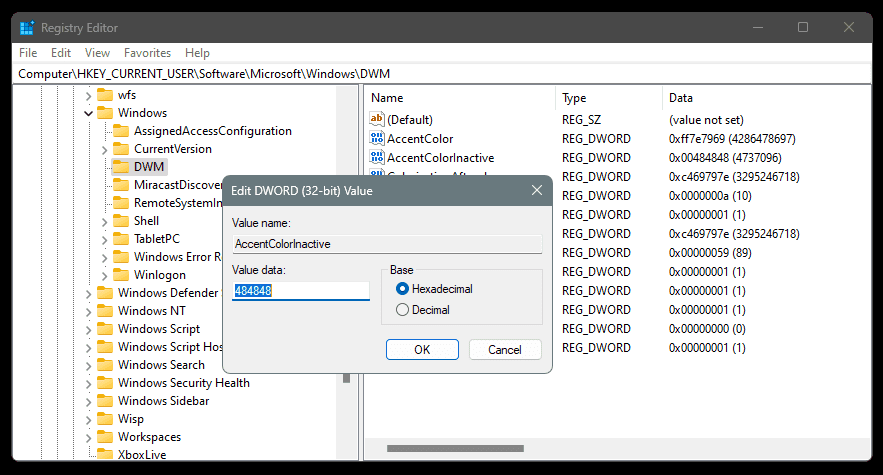Screen dimensions: 883x475
Task: Click the REG_SZ type cell
Action: 581,119
